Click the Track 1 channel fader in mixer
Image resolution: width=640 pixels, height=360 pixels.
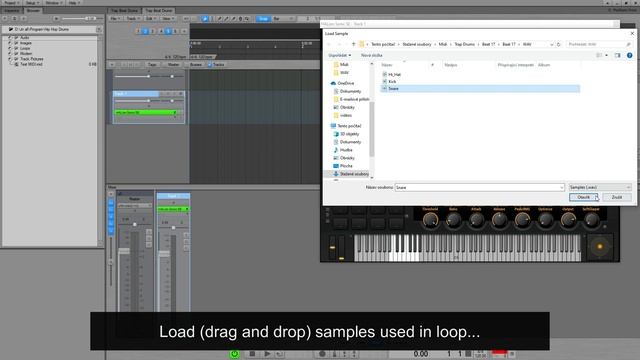164,253
